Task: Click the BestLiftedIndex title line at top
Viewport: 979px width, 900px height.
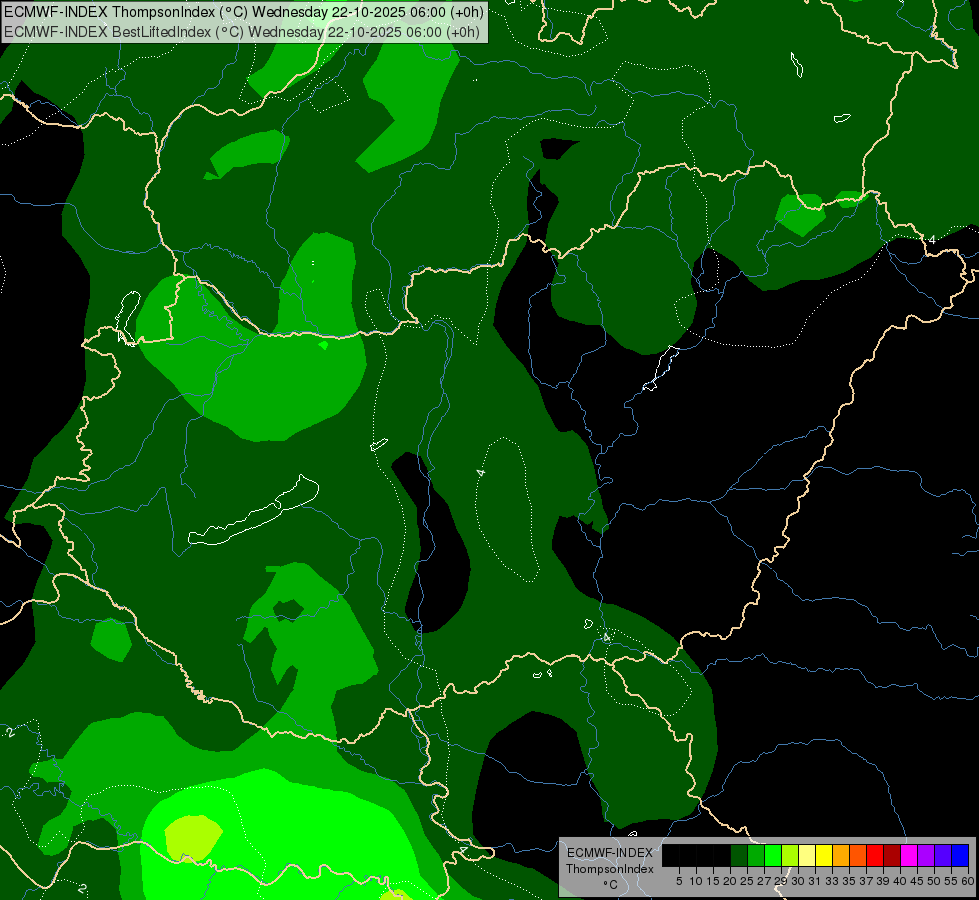Action: coord(242,32)
